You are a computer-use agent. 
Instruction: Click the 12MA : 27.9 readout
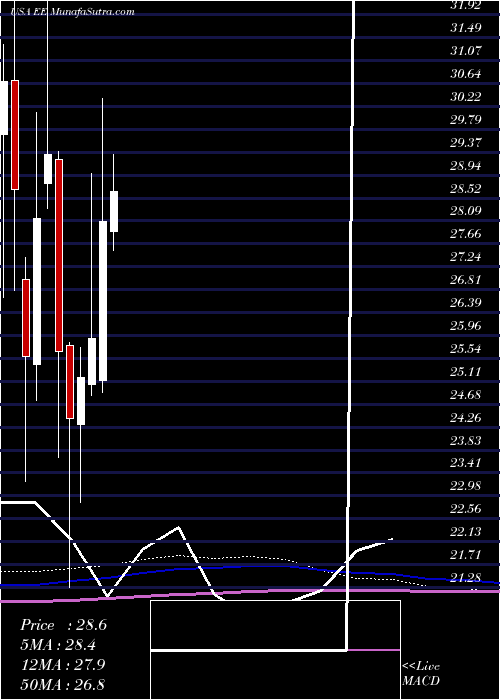(x=63, y=664)
